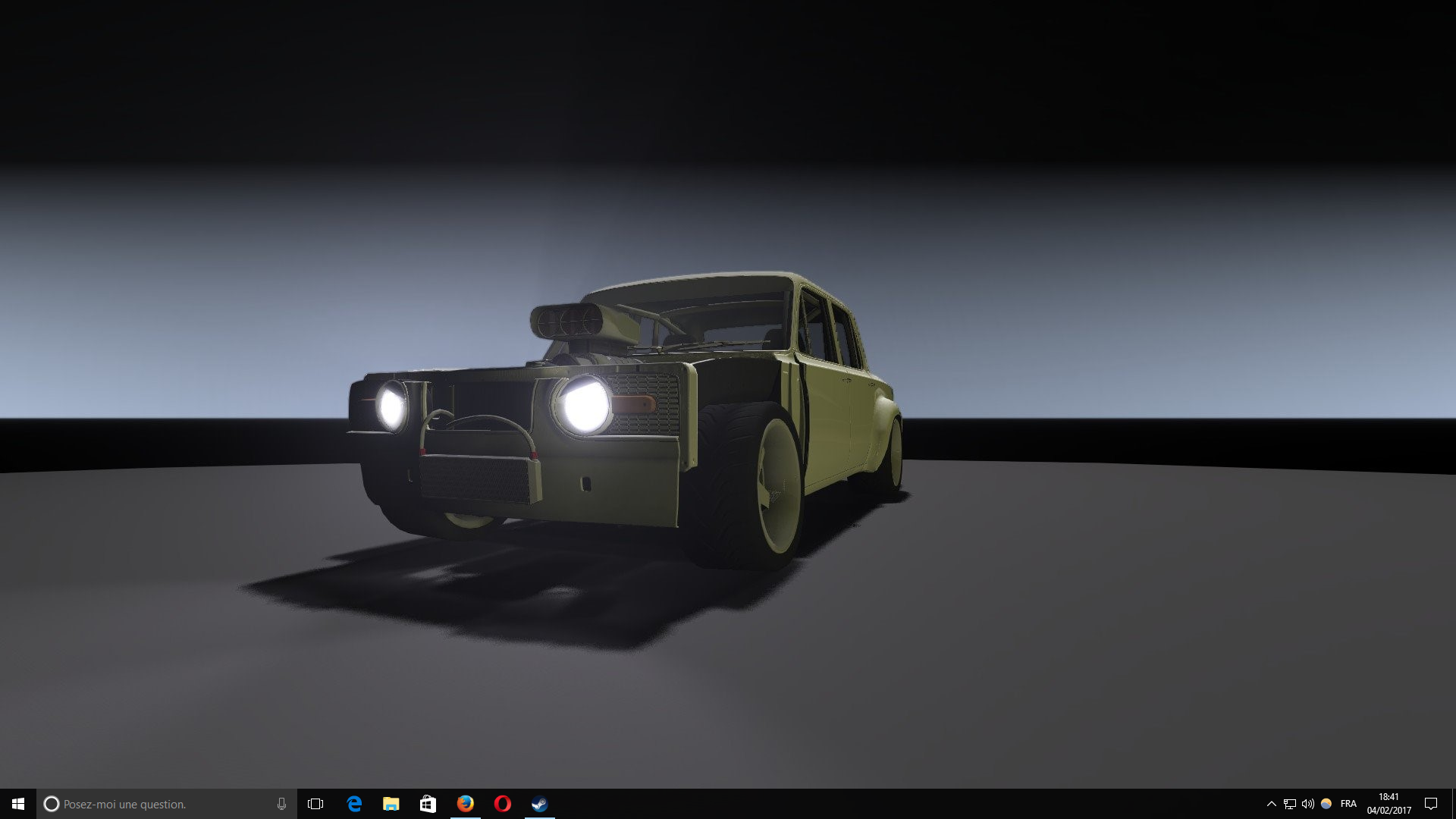Click the Show Desktop strip
This screenshot has width=1456, height=819.
click(1453, 804)
